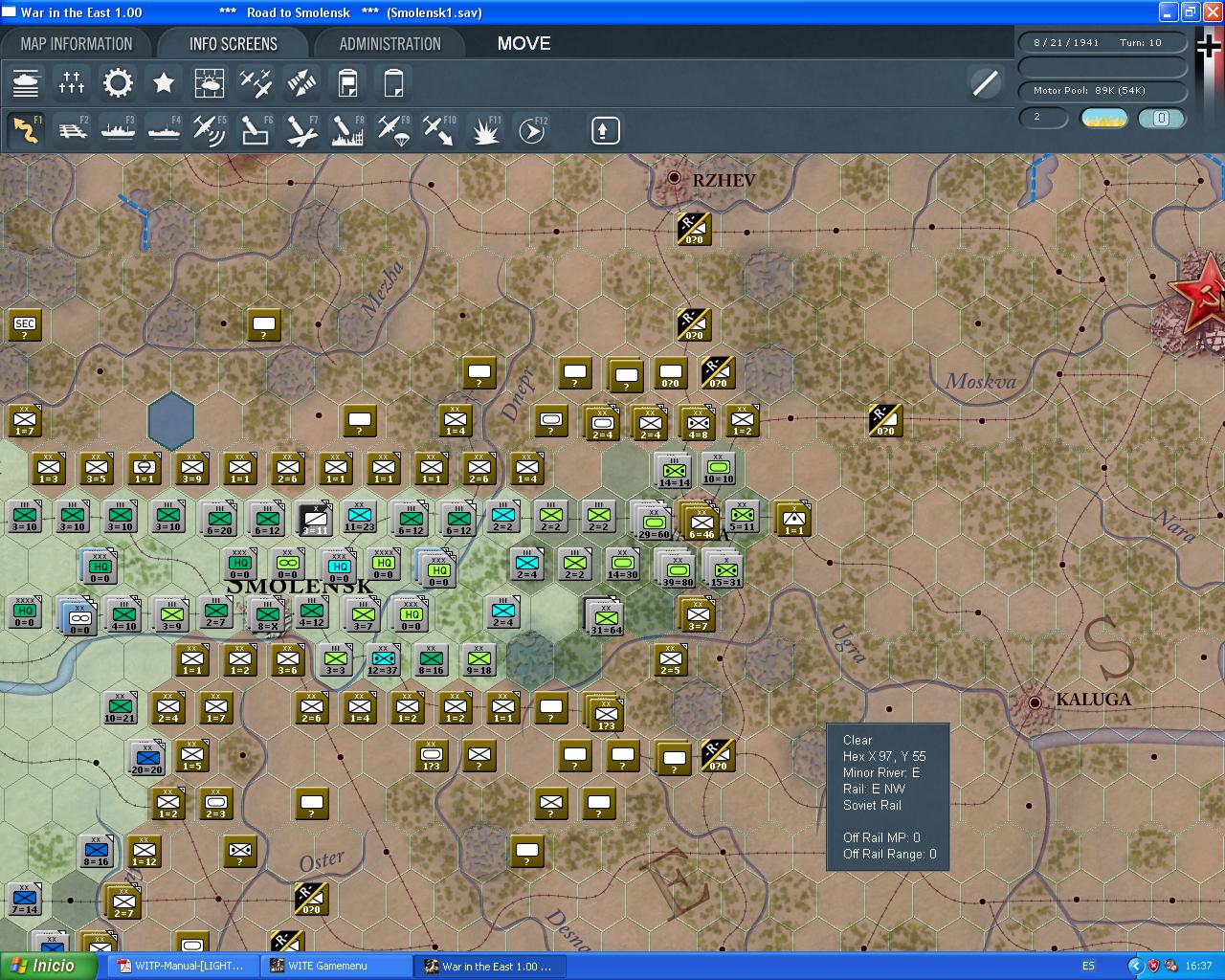Click the F12 end turn arrow
The height and width of the screenshot is (980, 1225).
pyautogui.click(x=531, y=130)
